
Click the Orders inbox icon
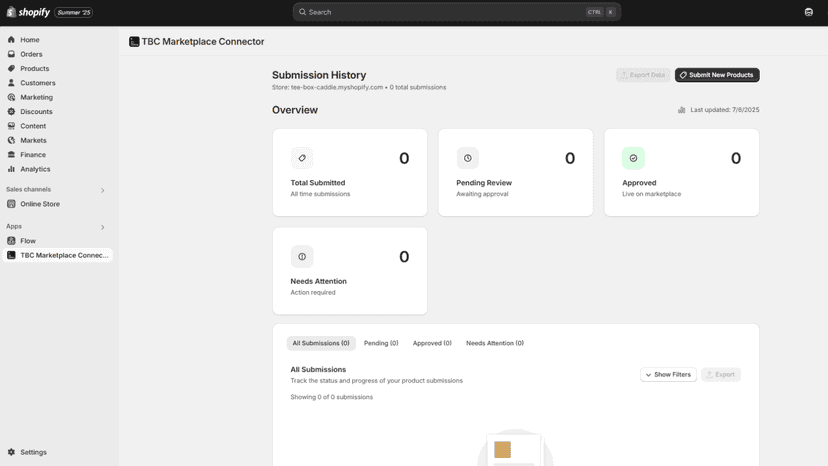[11, 54]
